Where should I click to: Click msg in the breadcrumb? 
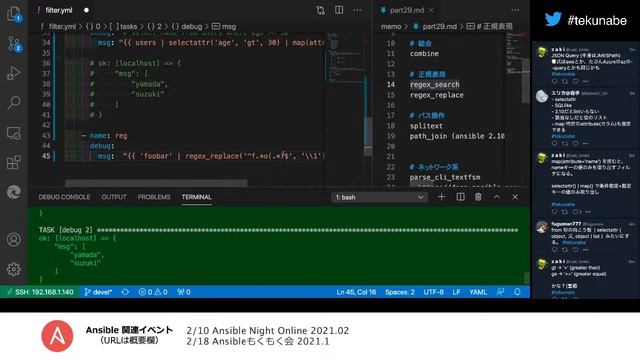point(229,27)
